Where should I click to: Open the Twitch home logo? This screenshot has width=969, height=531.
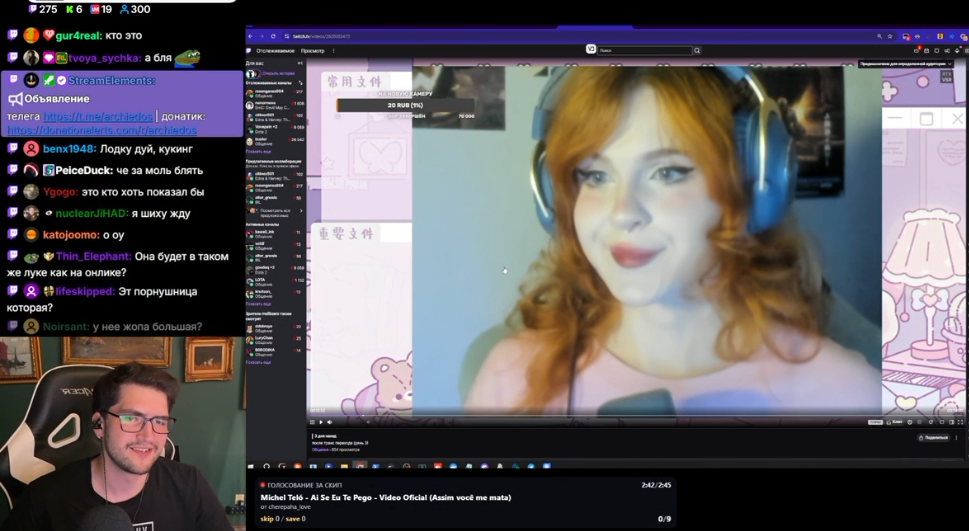[x=248, y=51]
